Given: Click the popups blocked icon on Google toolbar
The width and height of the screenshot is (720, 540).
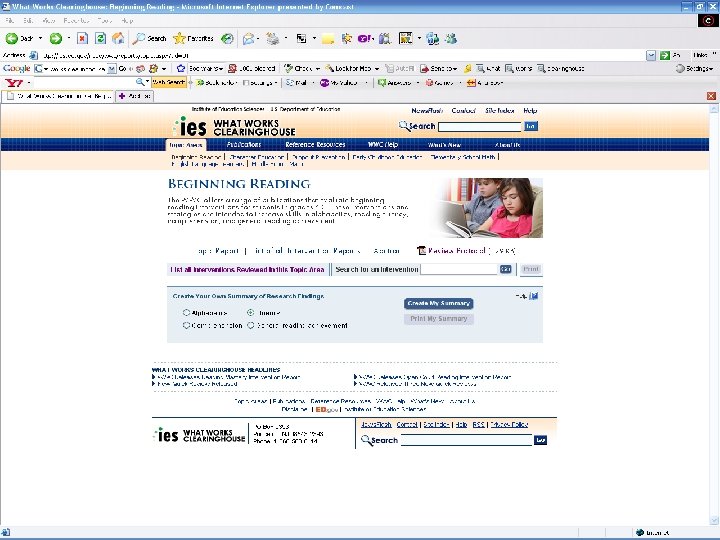Looking at the screenshot, I should coord(232,68).
